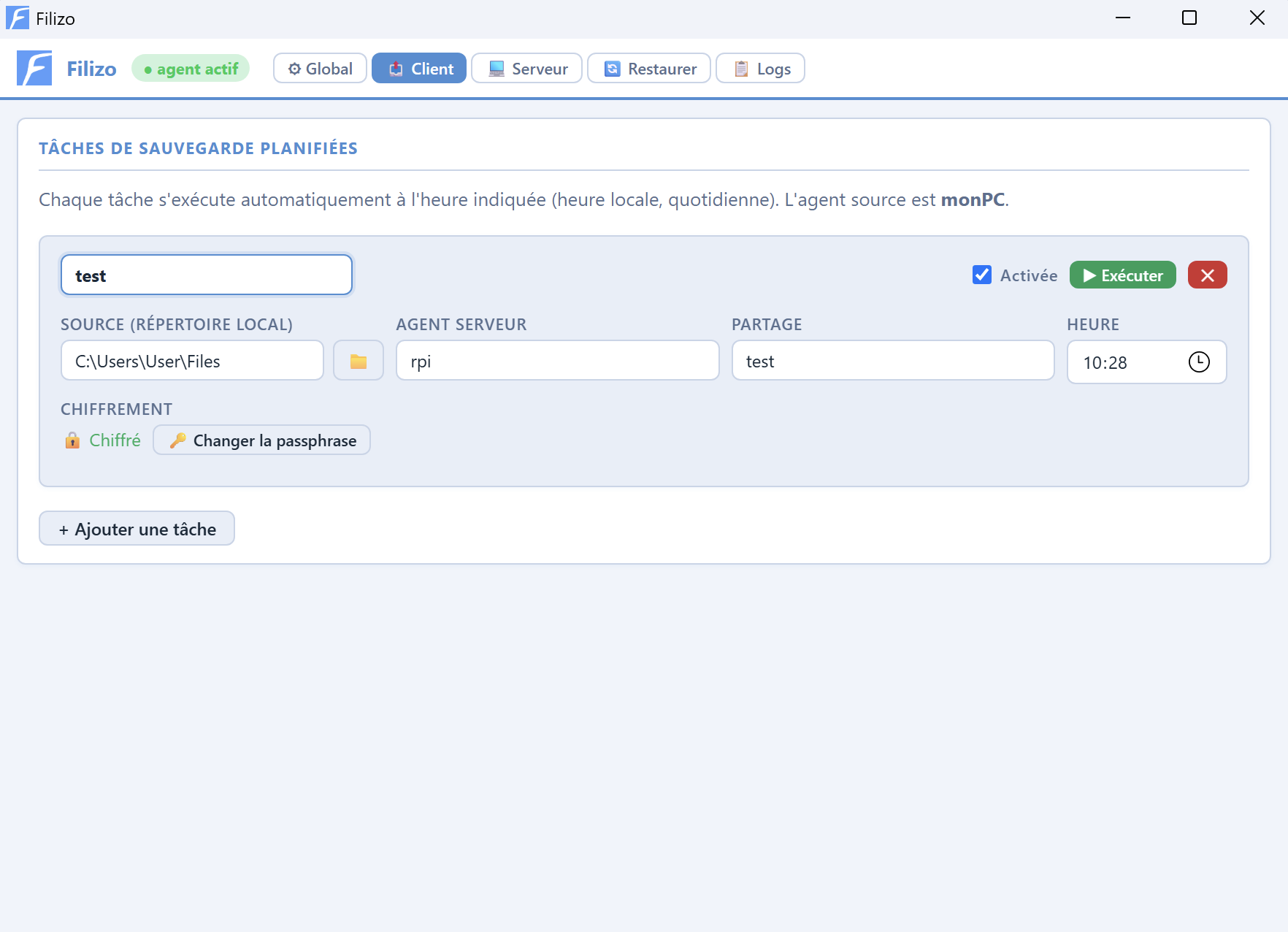Browse for source folder icon button
This screenshot has width=1288, height=932.
(359, 361)
